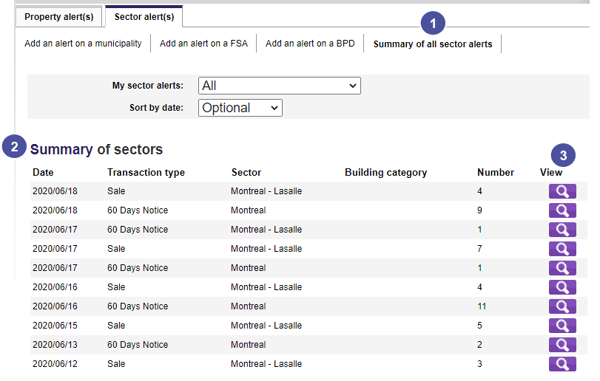This screenshot has height=381, width=600.
Task: Click the 2020/06/15 date cell
Action: pyautogui.click(x=55, y=326)
